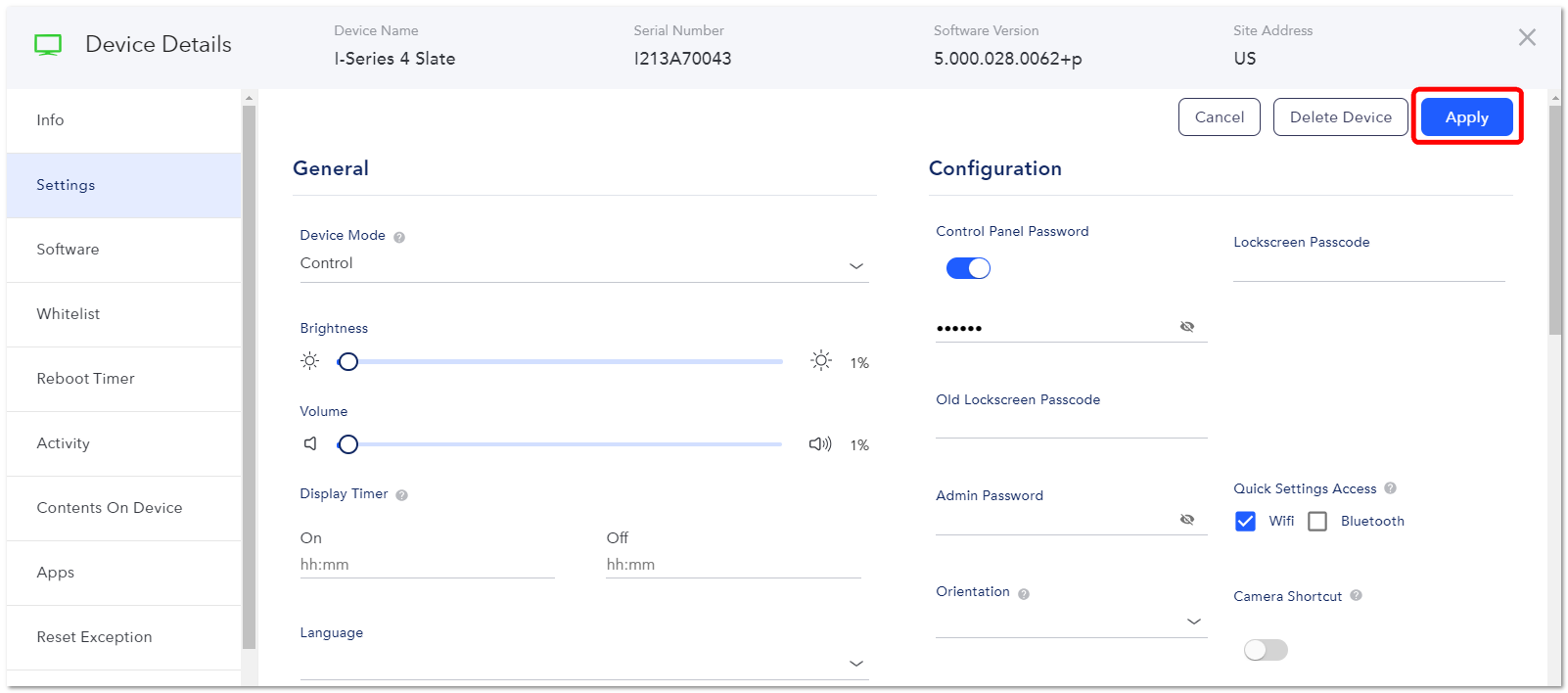Screen dimensions: 1568x693
Task: Click the Display Timer help icon
Action: point(401,495)
